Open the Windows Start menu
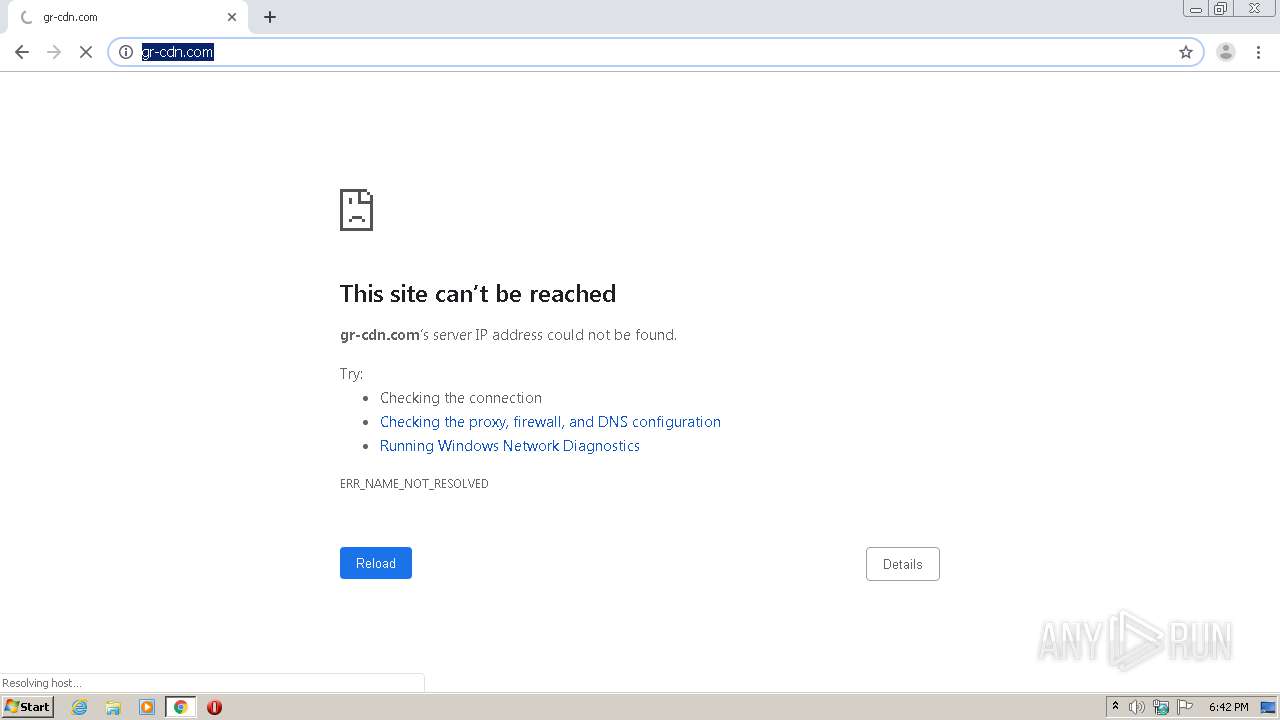Image resolution: width=1280 pixels, height=720 pixels. click(28, 707)
